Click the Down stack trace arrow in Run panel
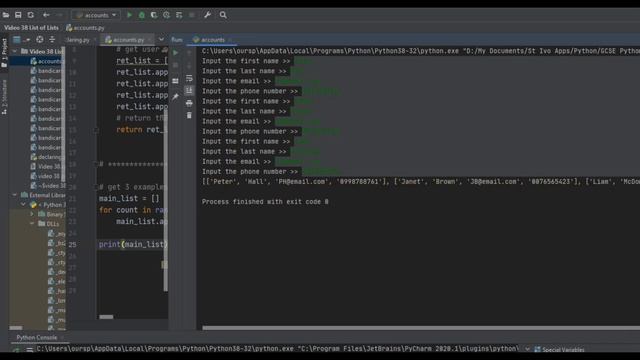 189,65
